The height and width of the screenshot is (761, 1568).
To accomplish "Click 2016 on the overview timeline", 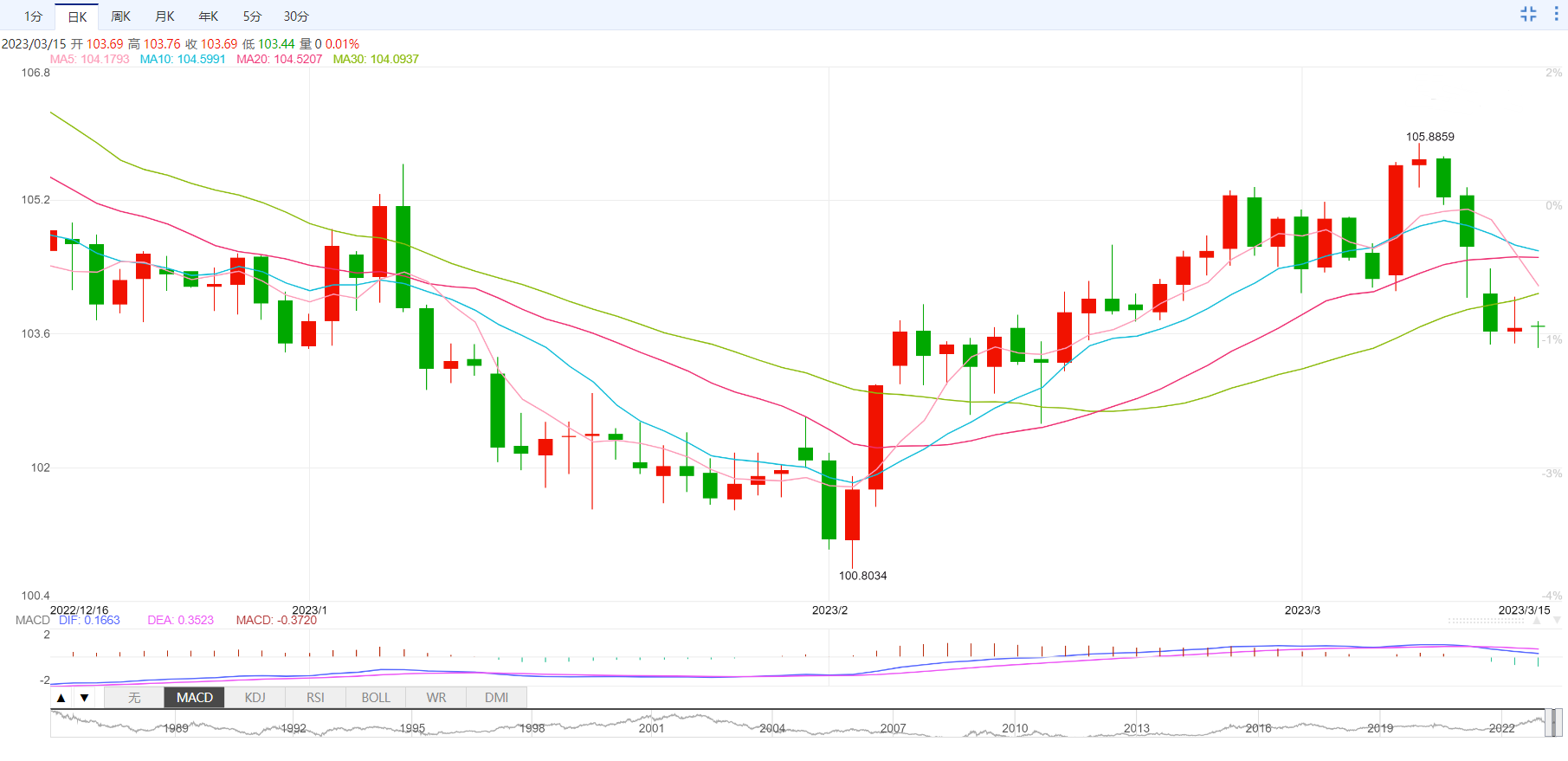I will [x=1258, y=728].
